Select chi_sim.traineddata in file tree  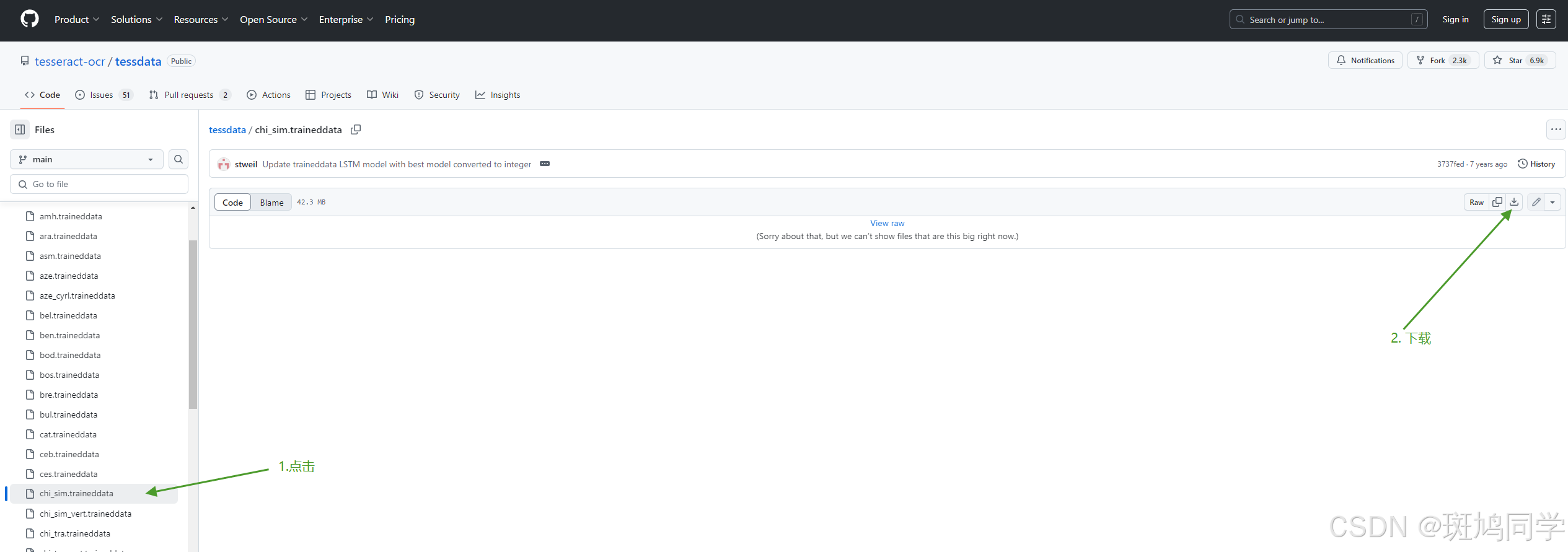[93, 494]
